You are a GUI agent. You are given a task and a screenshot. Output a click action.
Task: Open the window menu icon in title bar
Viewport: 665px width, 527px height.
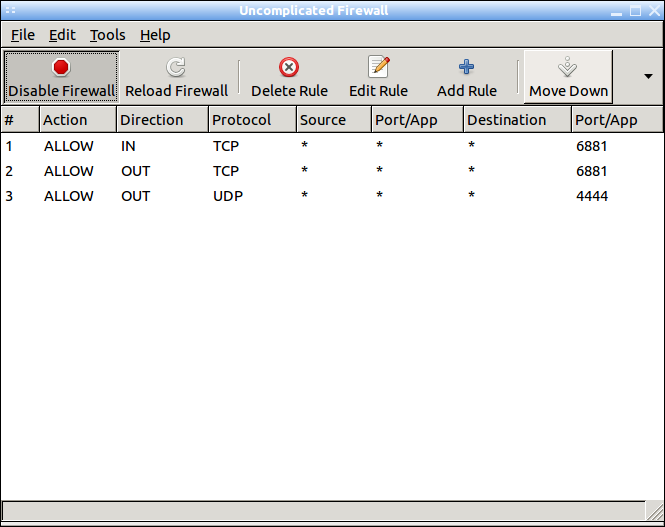11,10
